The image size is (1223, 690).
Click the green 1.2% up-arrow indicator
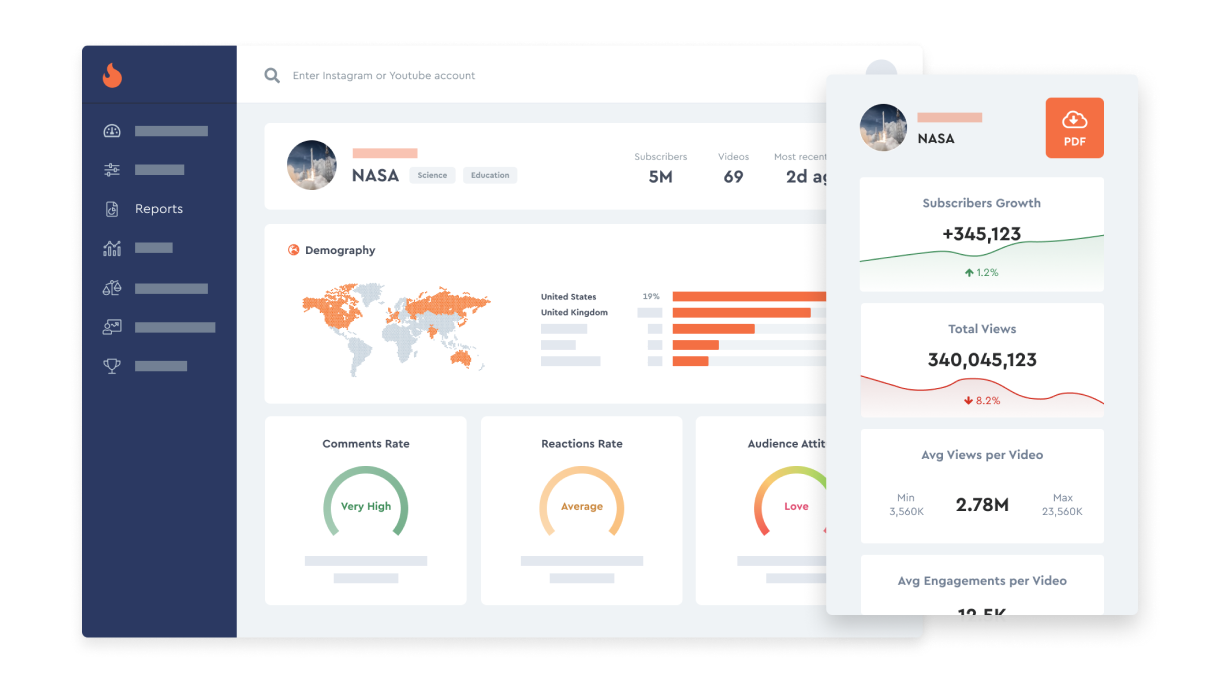click(982, 273)
